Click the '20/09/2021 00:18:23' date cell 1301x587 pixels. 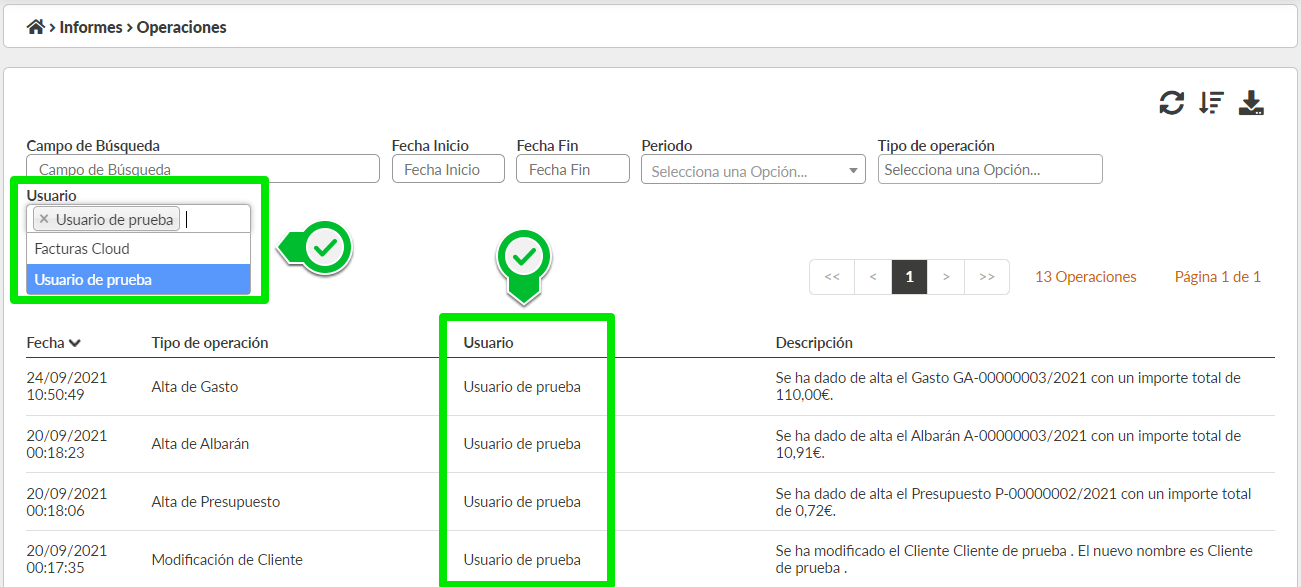[66, 444]
